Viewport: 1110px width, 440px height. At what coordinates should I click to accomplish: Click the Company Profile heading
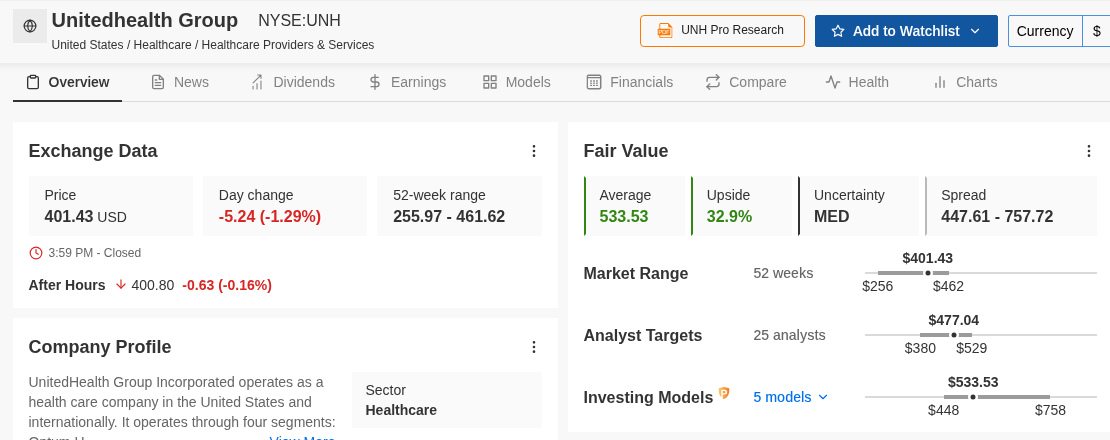(100, 347)
